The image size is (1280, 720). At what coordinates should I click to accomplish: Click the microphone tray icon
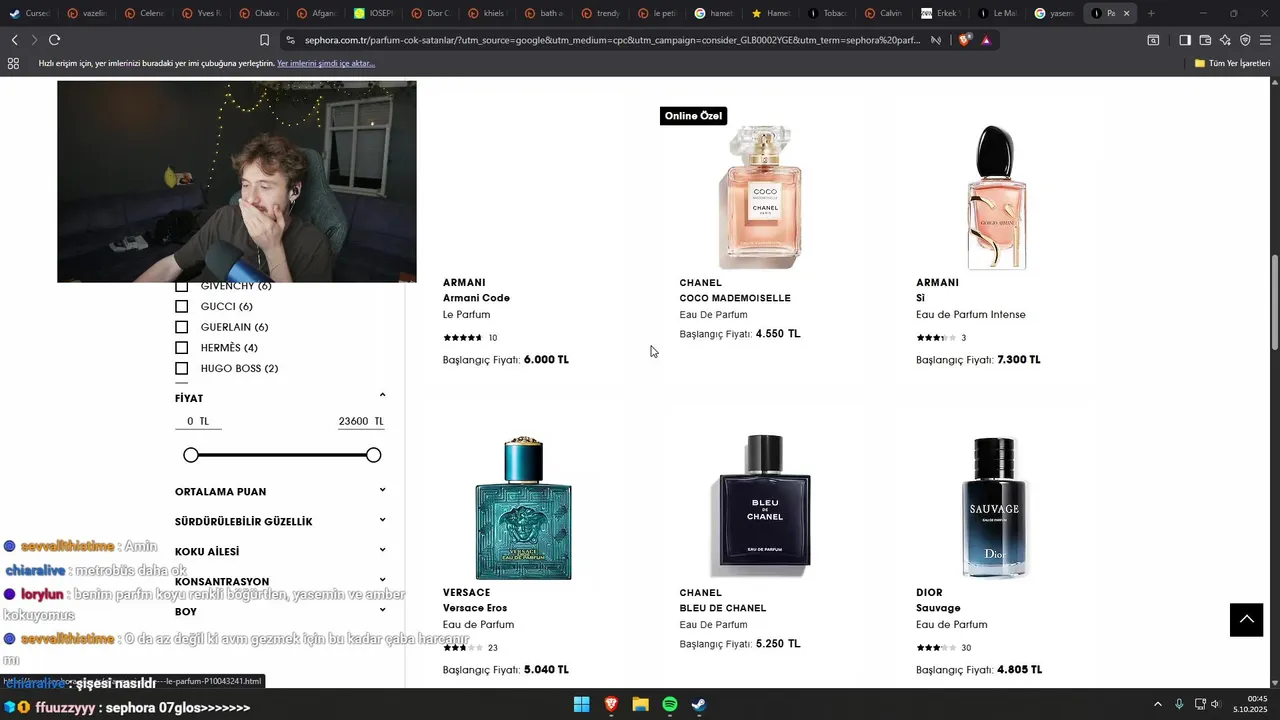pyautogui.click(x=1179, y=705)
